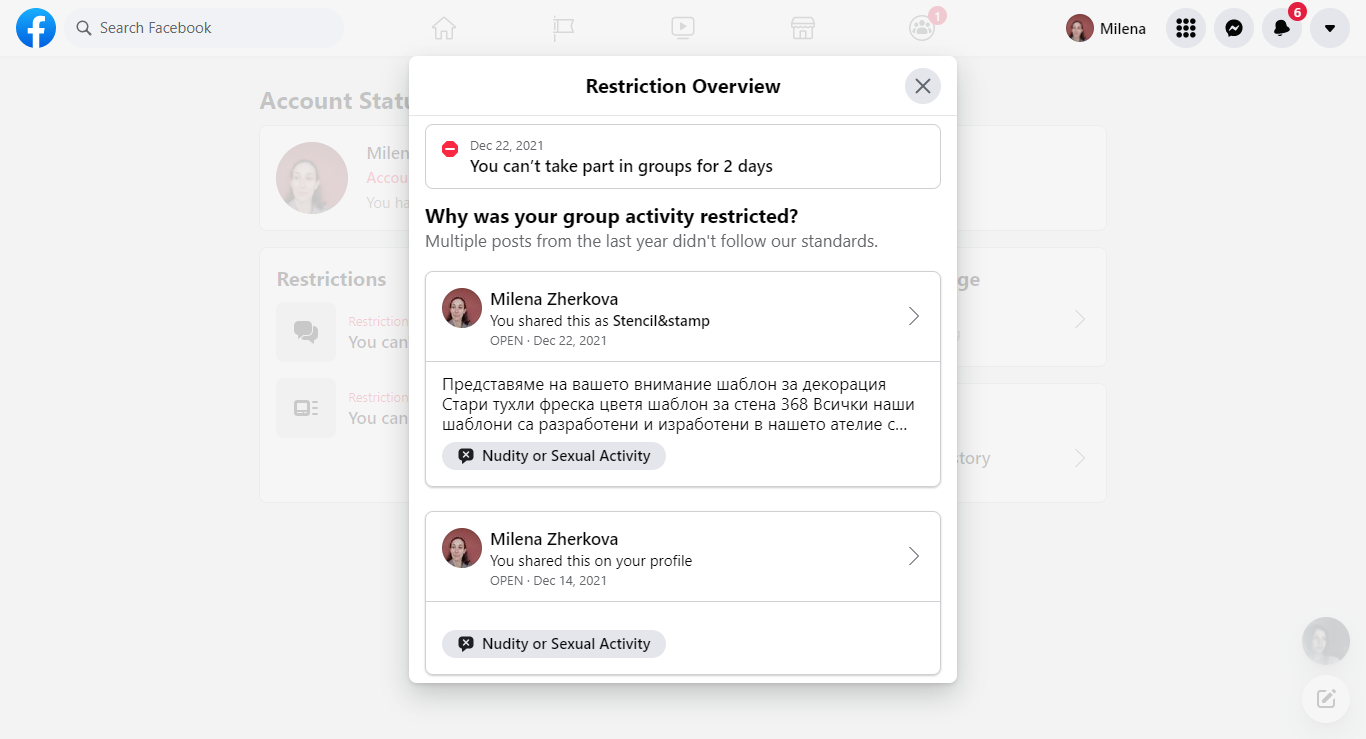This screenshot has width=1366, height=739.
Task: Close the Restriction Overview dialog
Action: point(923,86)
